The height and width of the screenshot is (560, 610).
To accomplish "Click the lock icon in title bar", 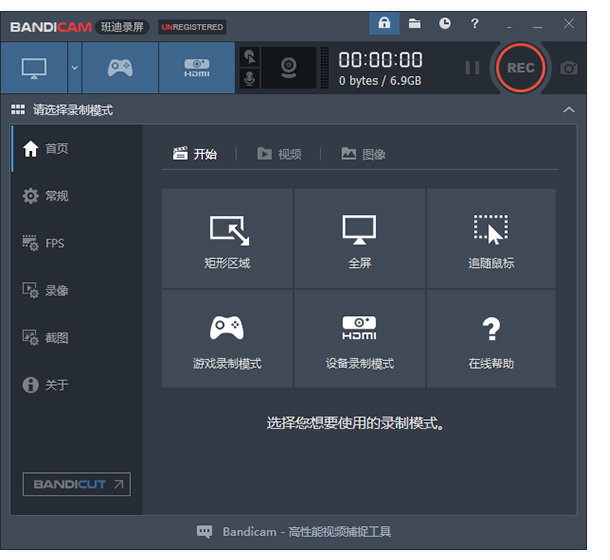I will click(x=384, y=23).
